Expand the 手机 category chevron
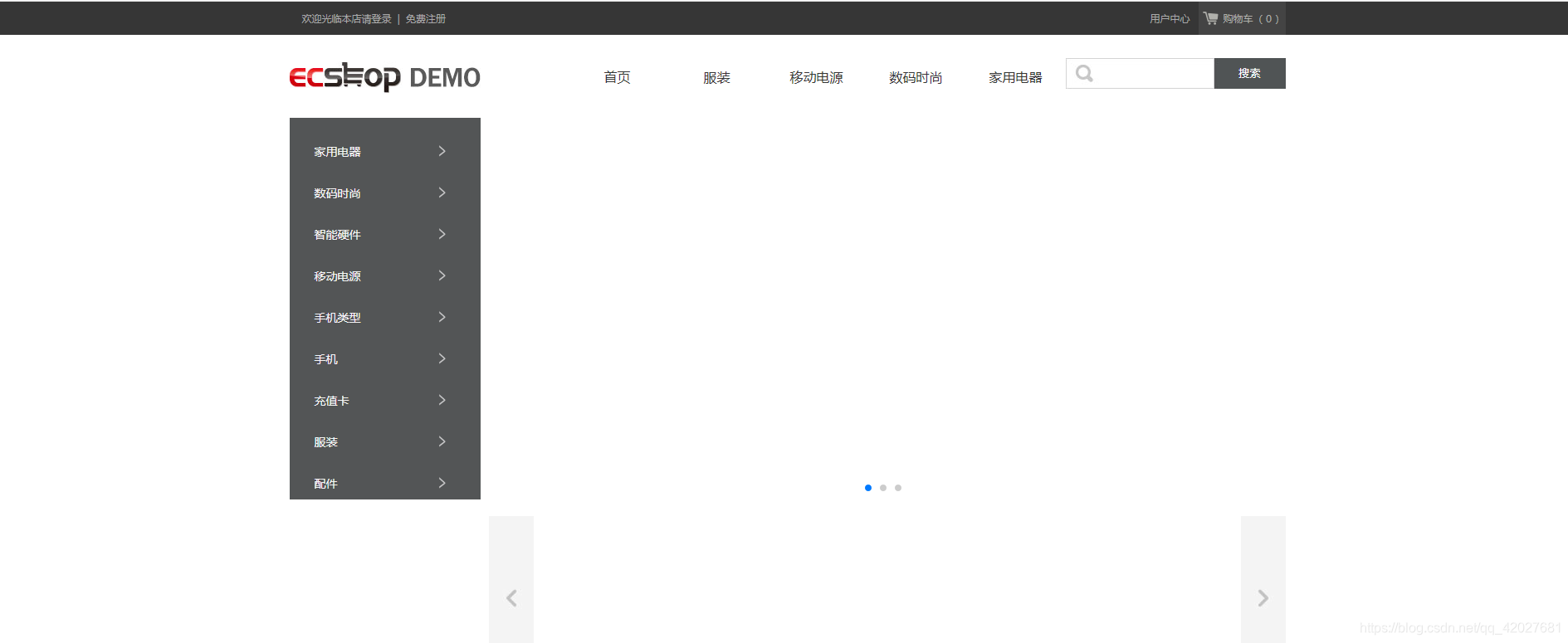The height and width of the screenshot is (643, 1568). [442, 358]
